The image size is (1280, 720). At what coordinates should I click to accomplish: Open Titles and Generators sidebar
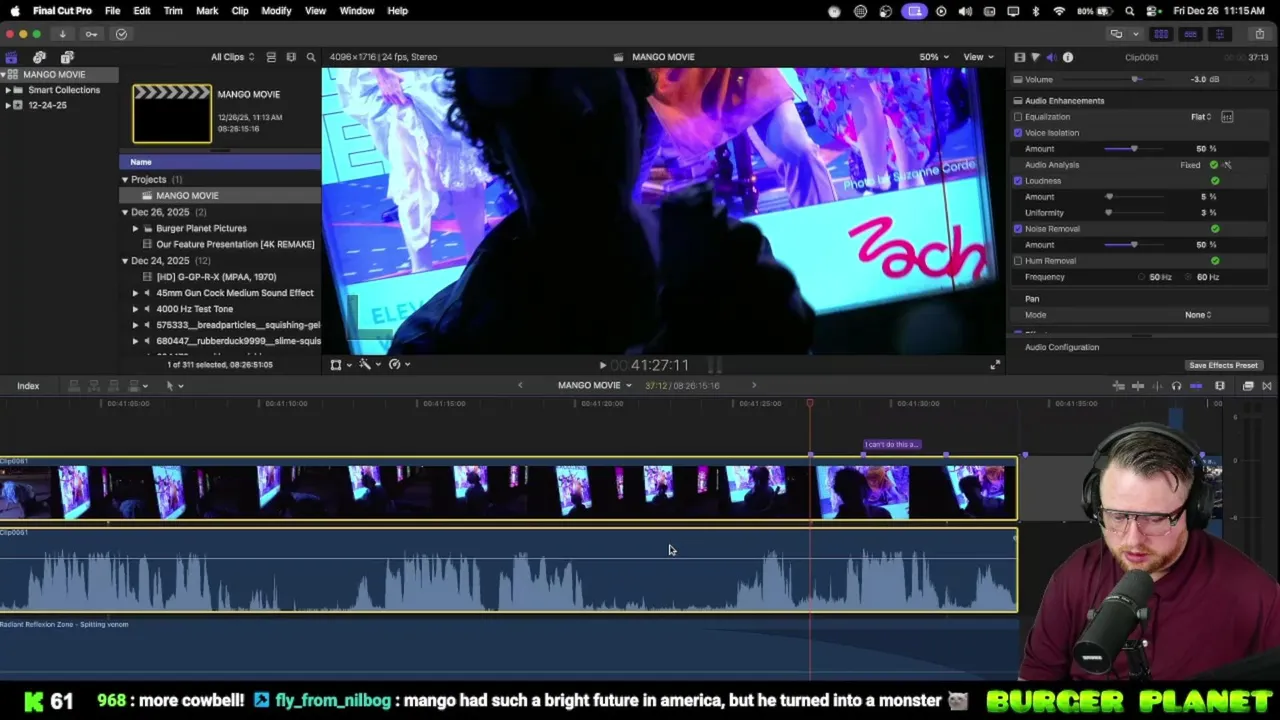(x=67, y=57)
